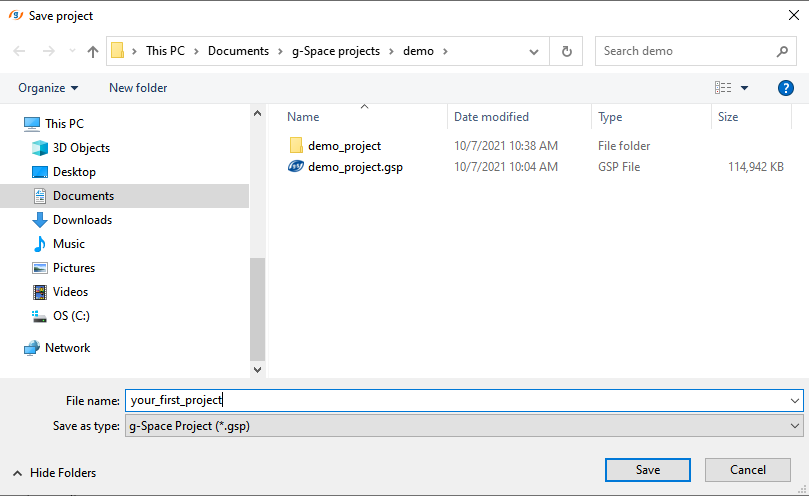The height and width of the screenshot is (496, 809).
Task: Click the Save button
Action: (x=647, y=470)
